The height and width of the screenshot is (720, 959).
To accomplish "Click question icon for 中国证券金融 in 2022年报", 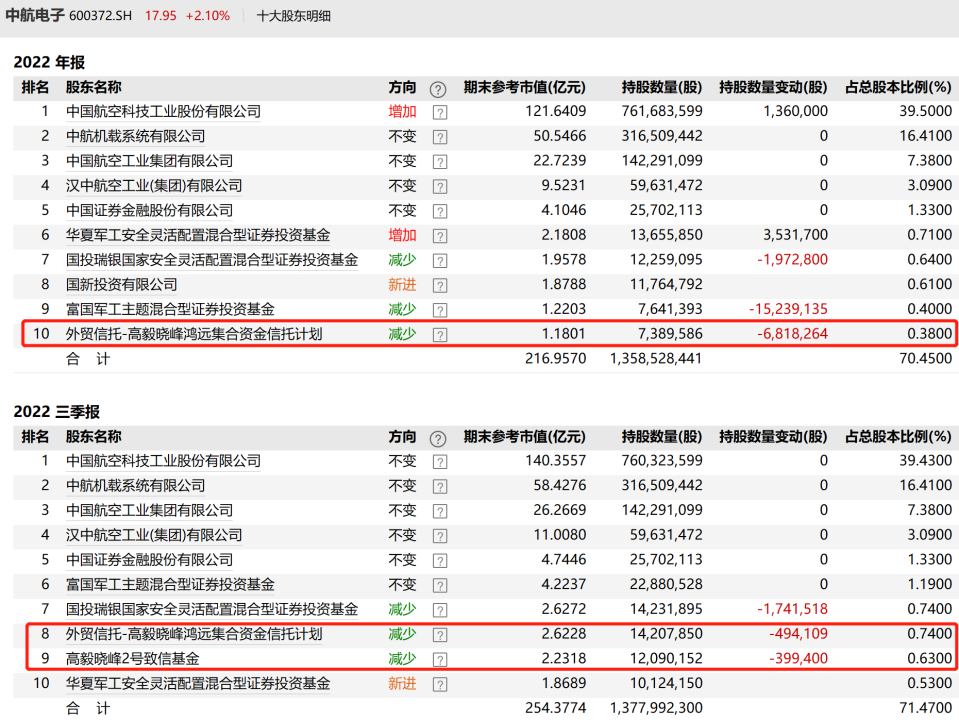I will [440, 211].
